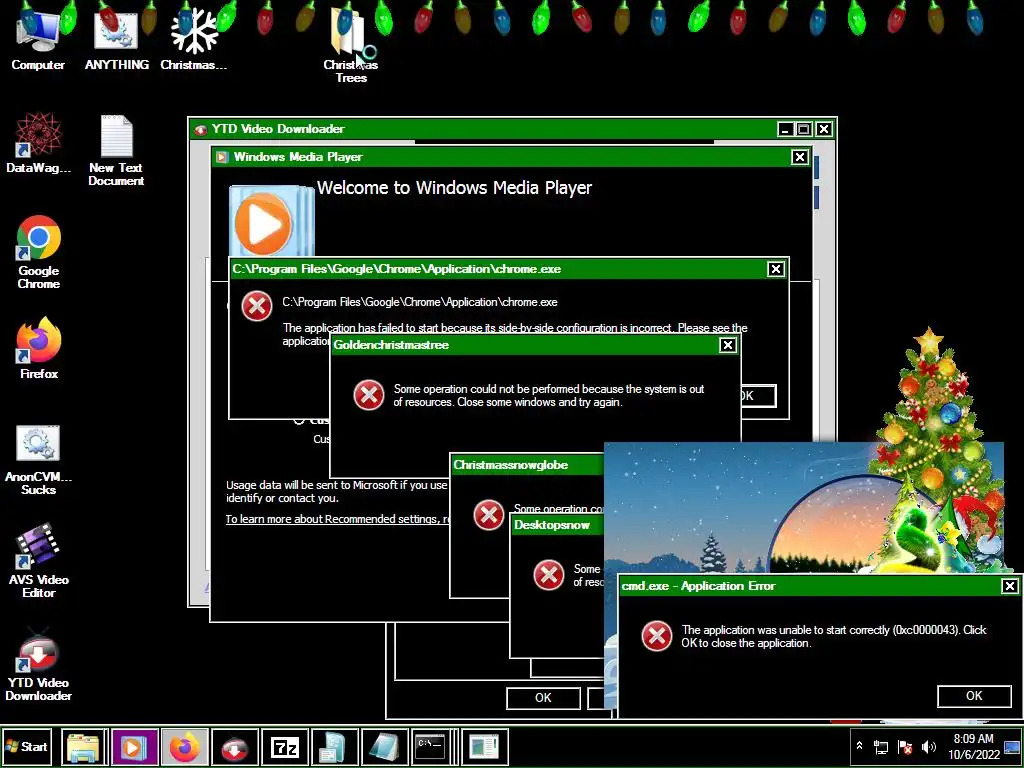Click the Start button
Screen dimensions: 1024x768
(27, 747)
